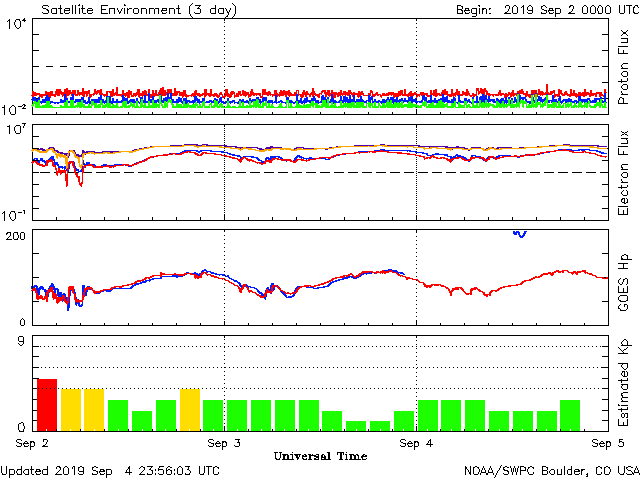Click the "200" GOES Hp scale label
Screen dimensions: 640x480
tap(16, 236)
